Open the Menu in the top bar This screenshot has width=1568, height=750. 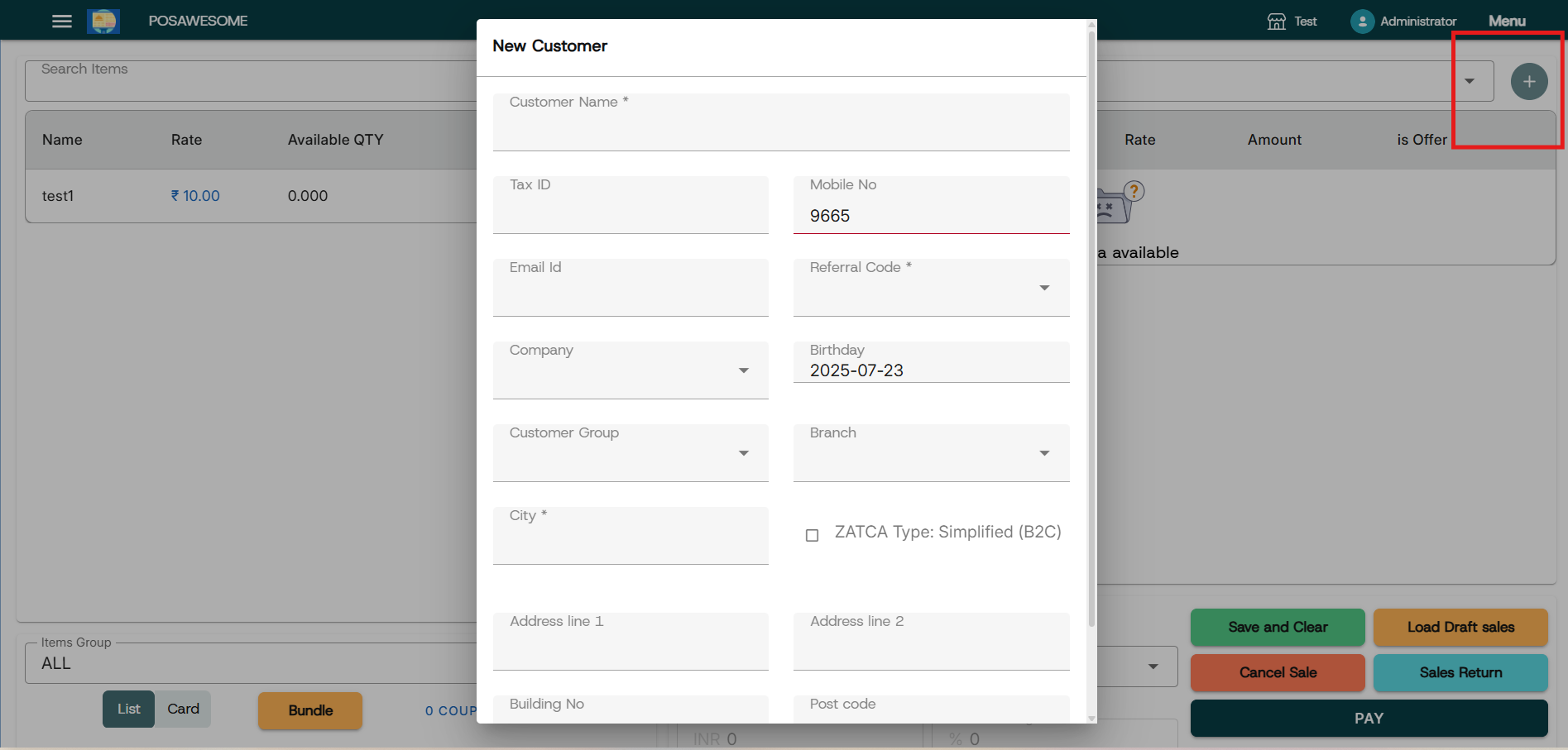(x=1507, y=21)
